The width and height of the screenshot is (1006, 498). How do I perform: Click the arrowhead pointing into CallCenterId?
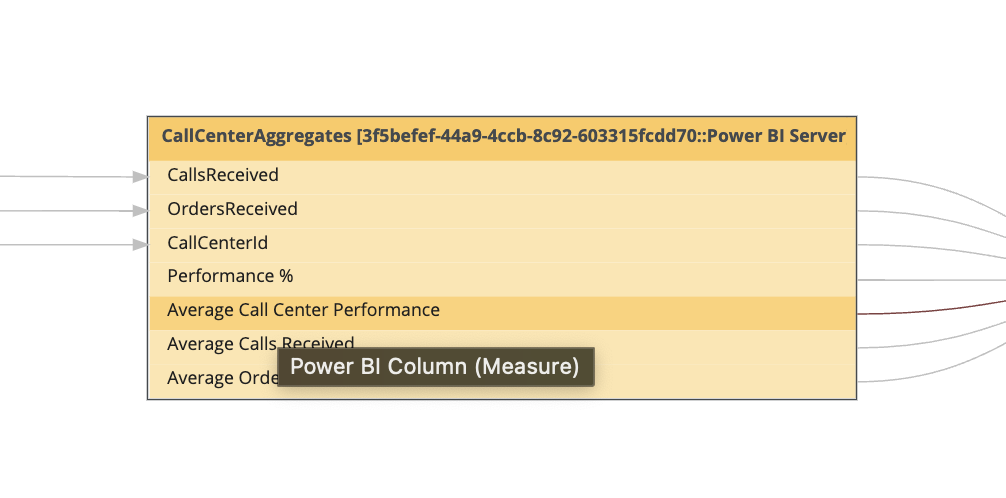140,244
